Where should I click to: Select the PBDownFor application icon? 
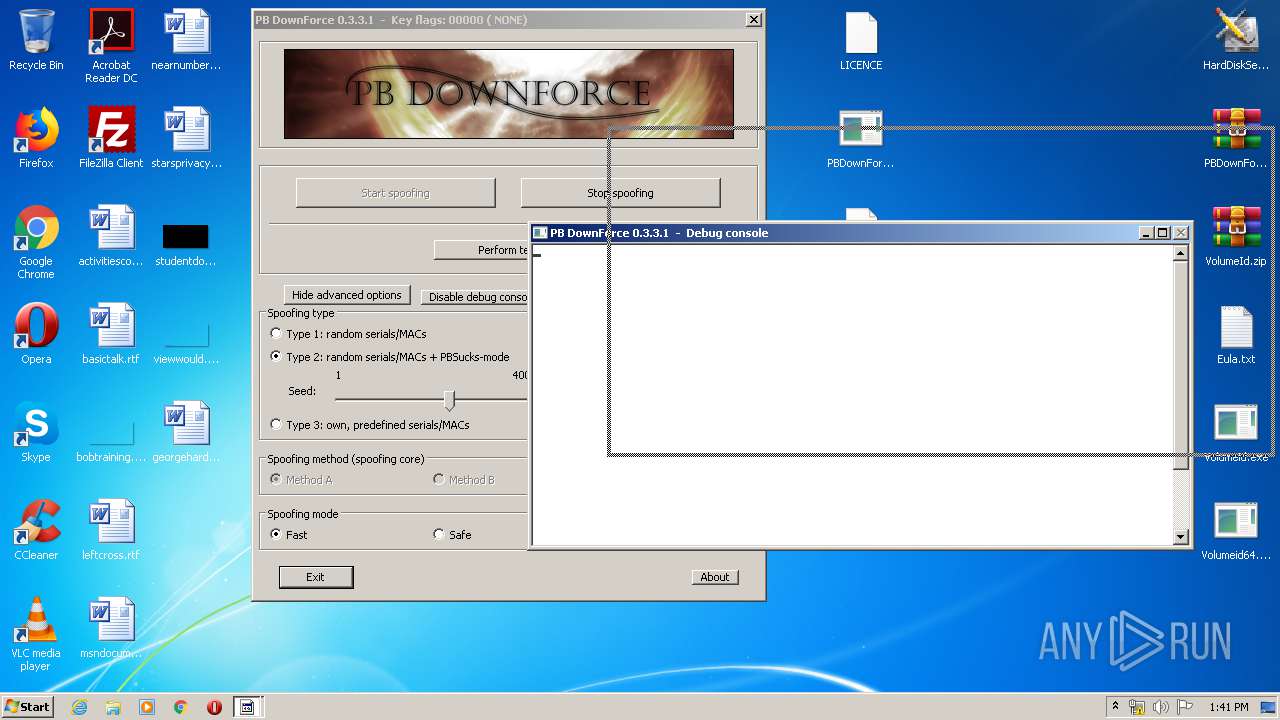[x=861, y=138]
